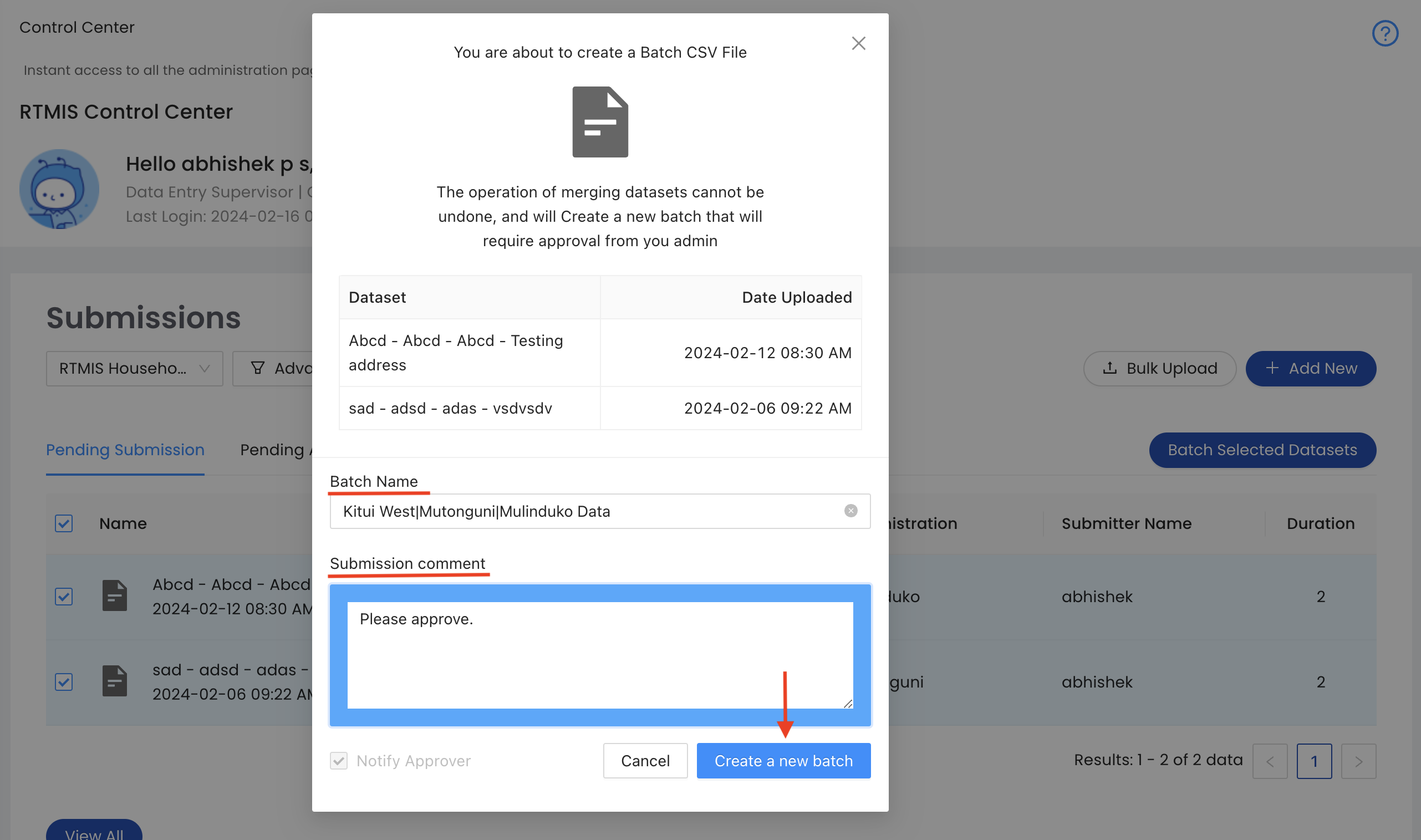This screenshot has width=1421, height=840.
Task: Click the user avatar image
Action: click(x=59, y=189)
